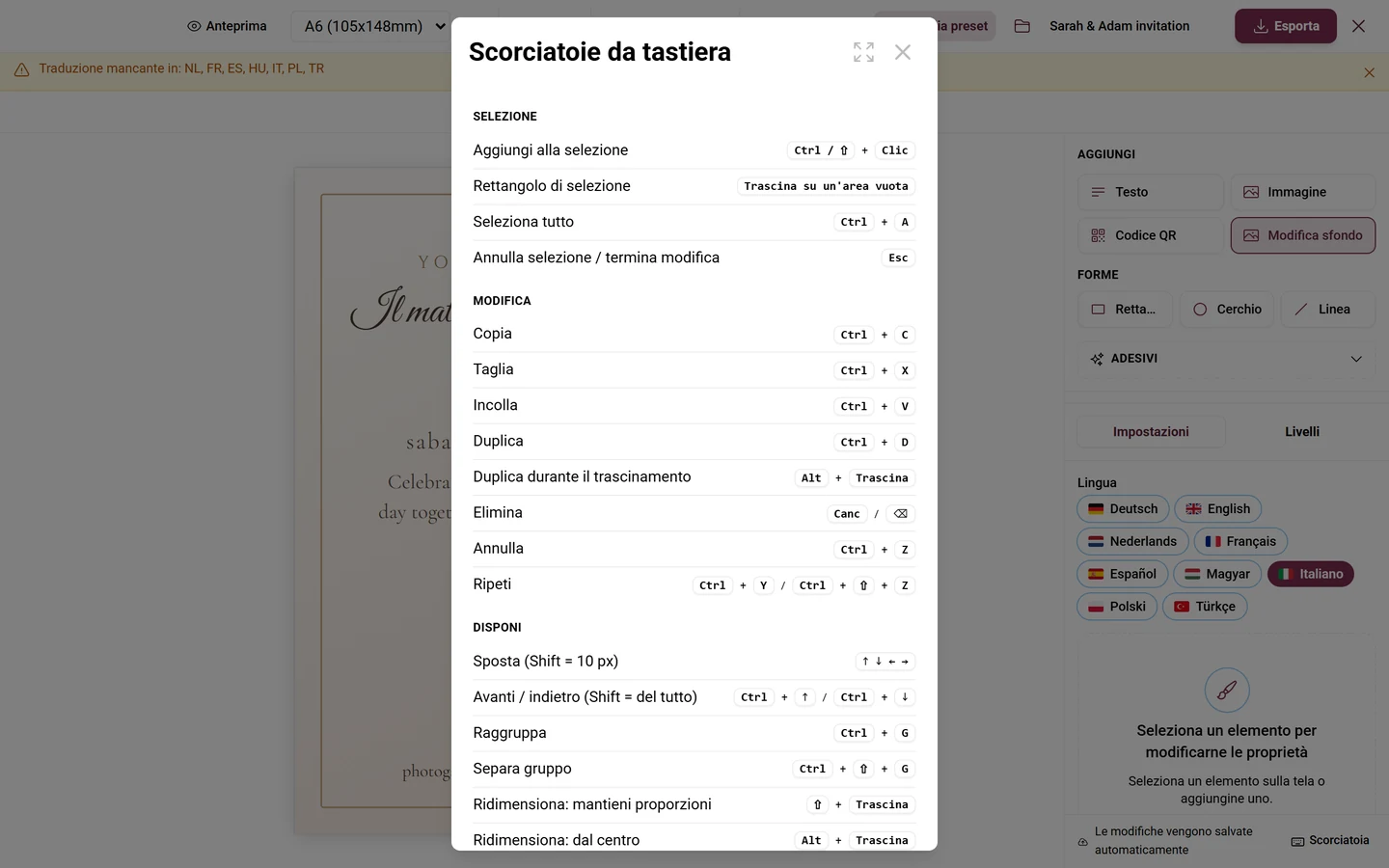Click the backspace key icon in Elimina row
This screenshot has width=1389, height=868.
[900, 514]
